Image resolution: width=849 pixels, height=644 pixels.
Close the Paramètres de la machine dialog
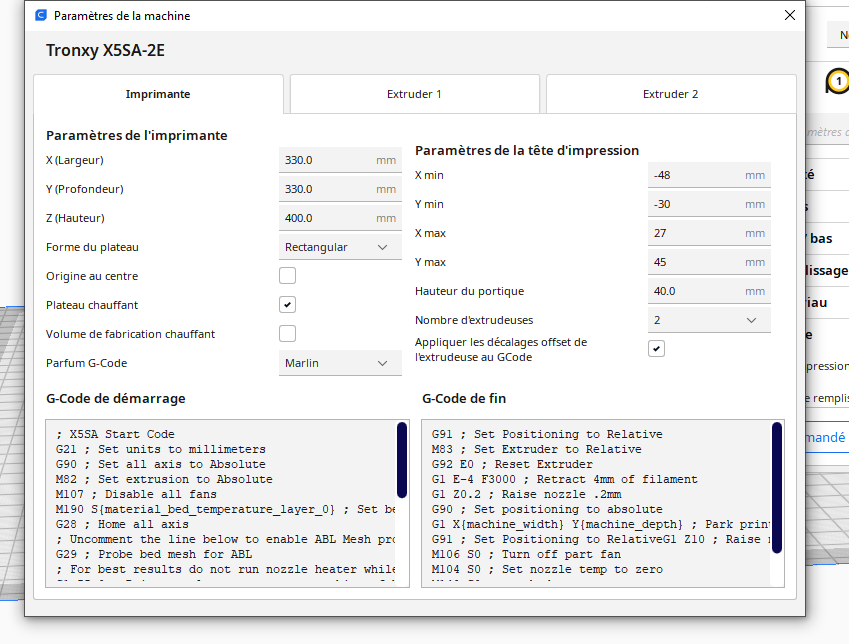[789, 15]
